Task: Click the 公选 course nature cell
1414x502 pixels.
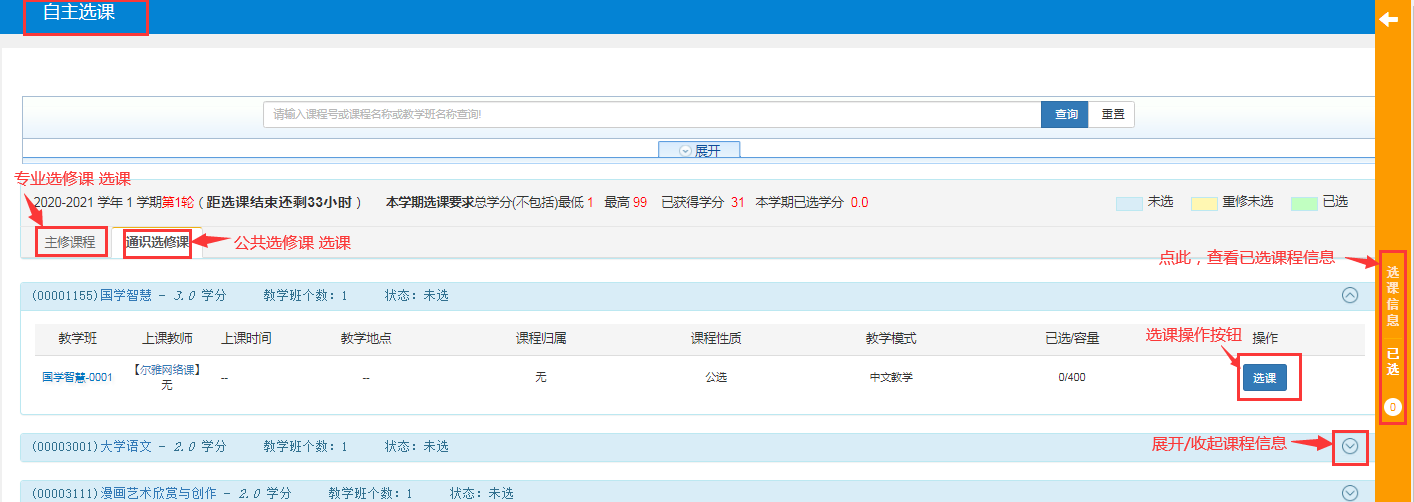Action: click(x=716, y=378)
